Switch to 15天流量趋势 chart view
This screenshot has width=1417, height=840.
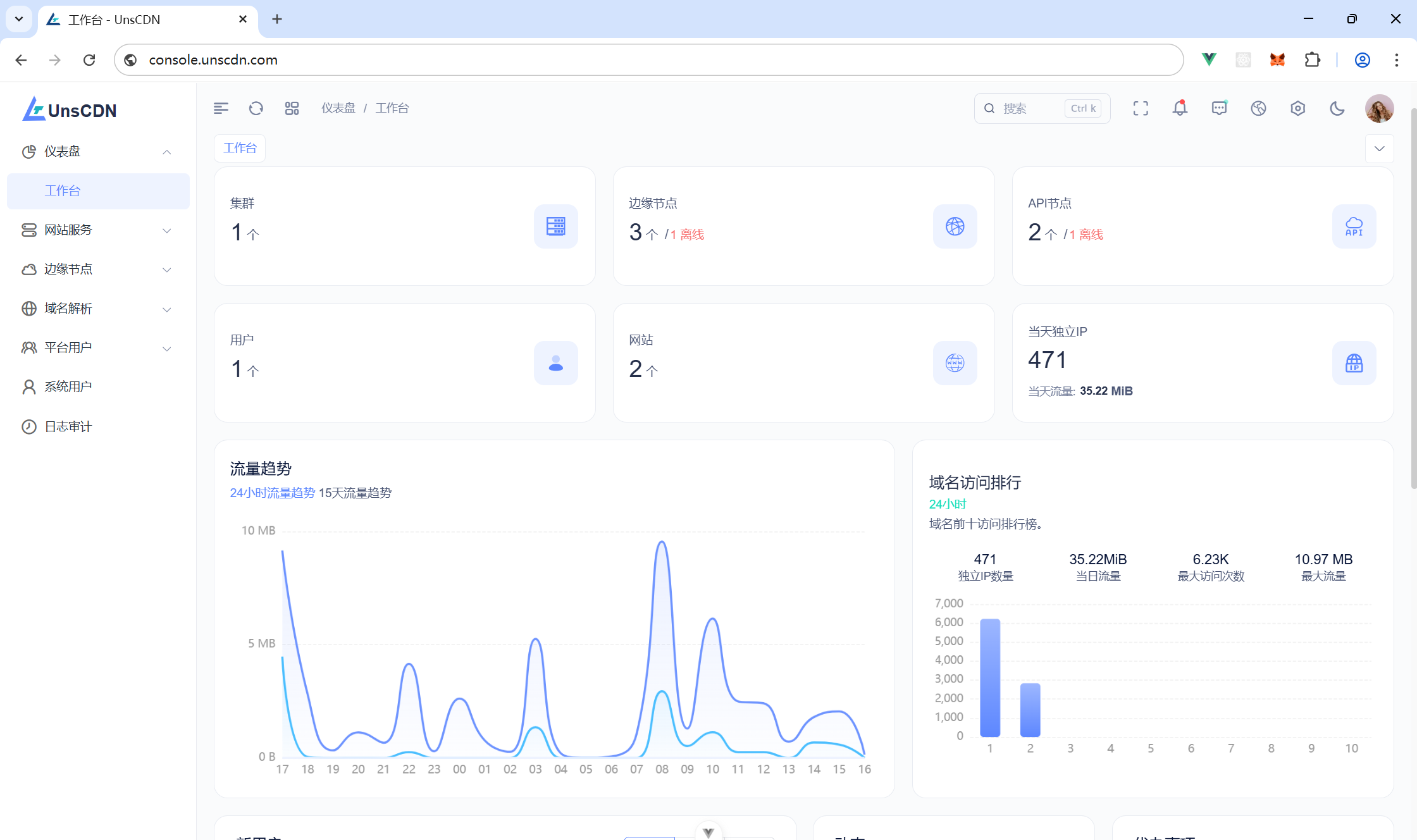[x=355, y=493]
